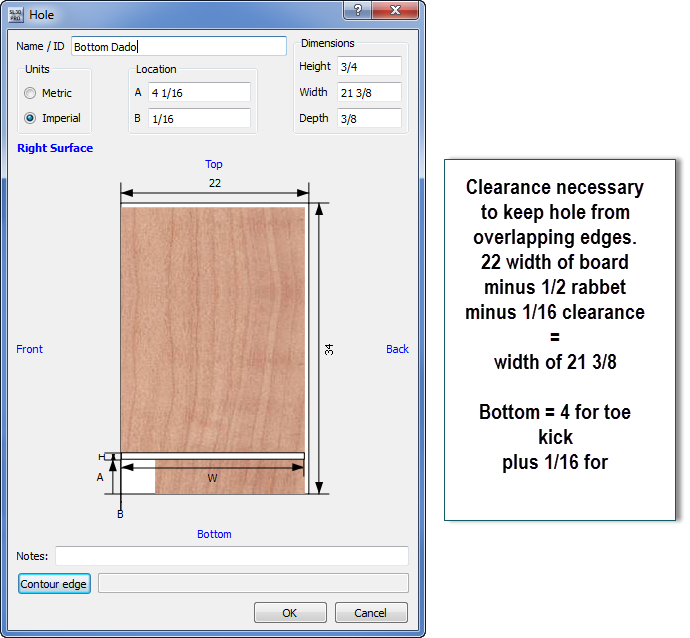690x638 pixels.
Task: Click the Cancel button
Action: [371, 612]
